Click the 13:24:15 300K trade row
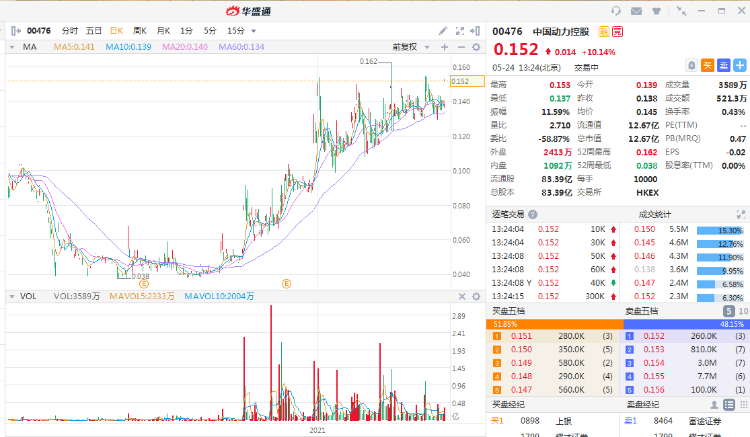 (553, 296)
